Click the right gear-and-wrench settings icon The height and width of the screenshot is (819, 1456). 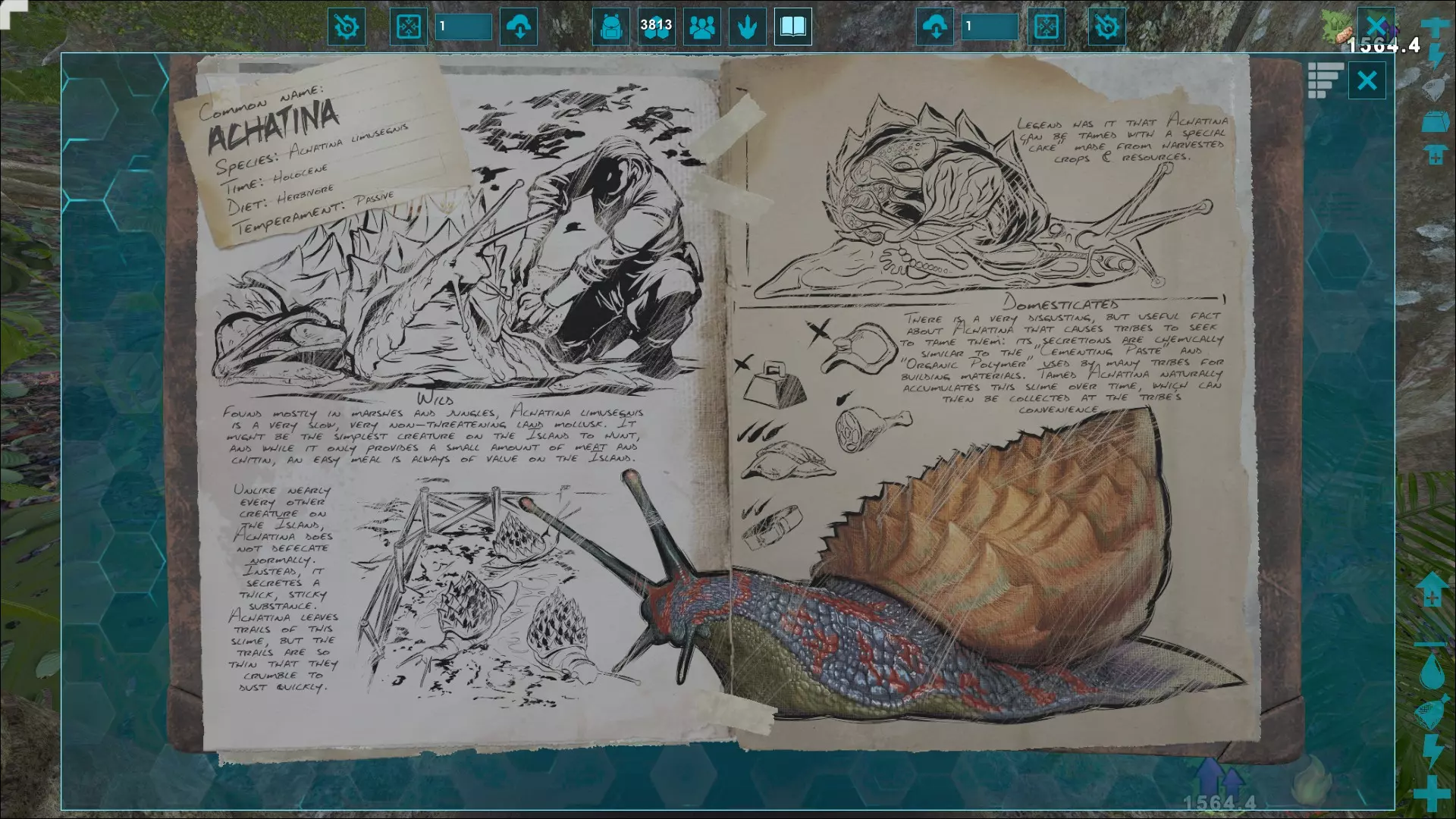coord(1106,27)
